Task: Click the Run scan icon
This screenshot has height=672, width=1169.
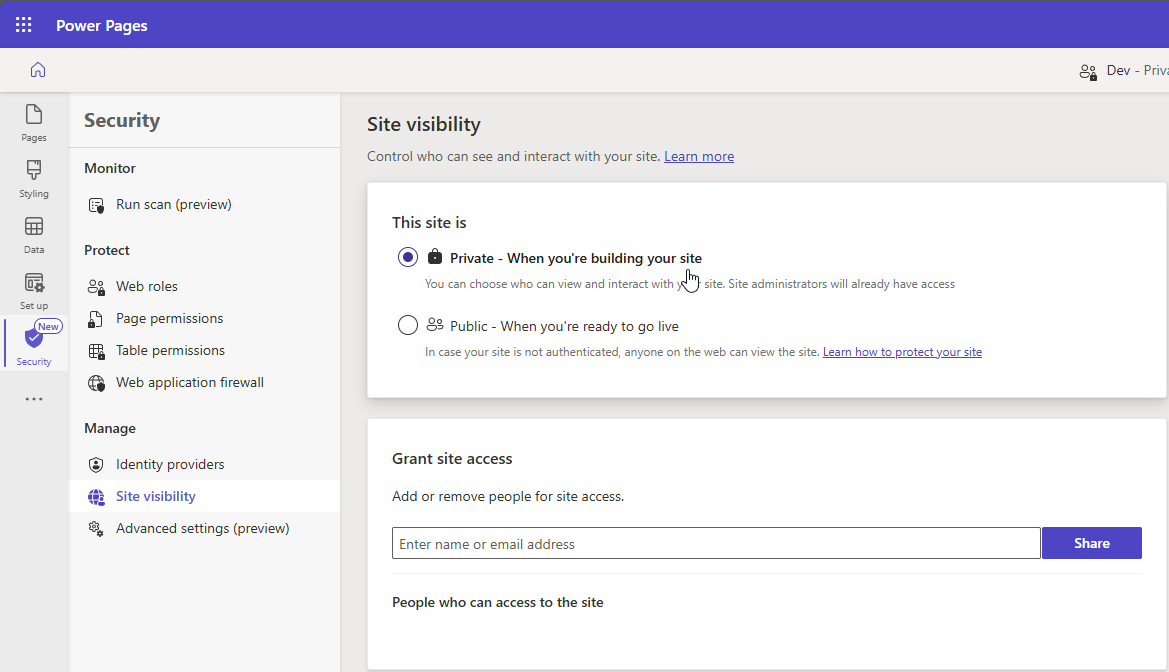Action: pyautogui.click(x=96, y=205)
